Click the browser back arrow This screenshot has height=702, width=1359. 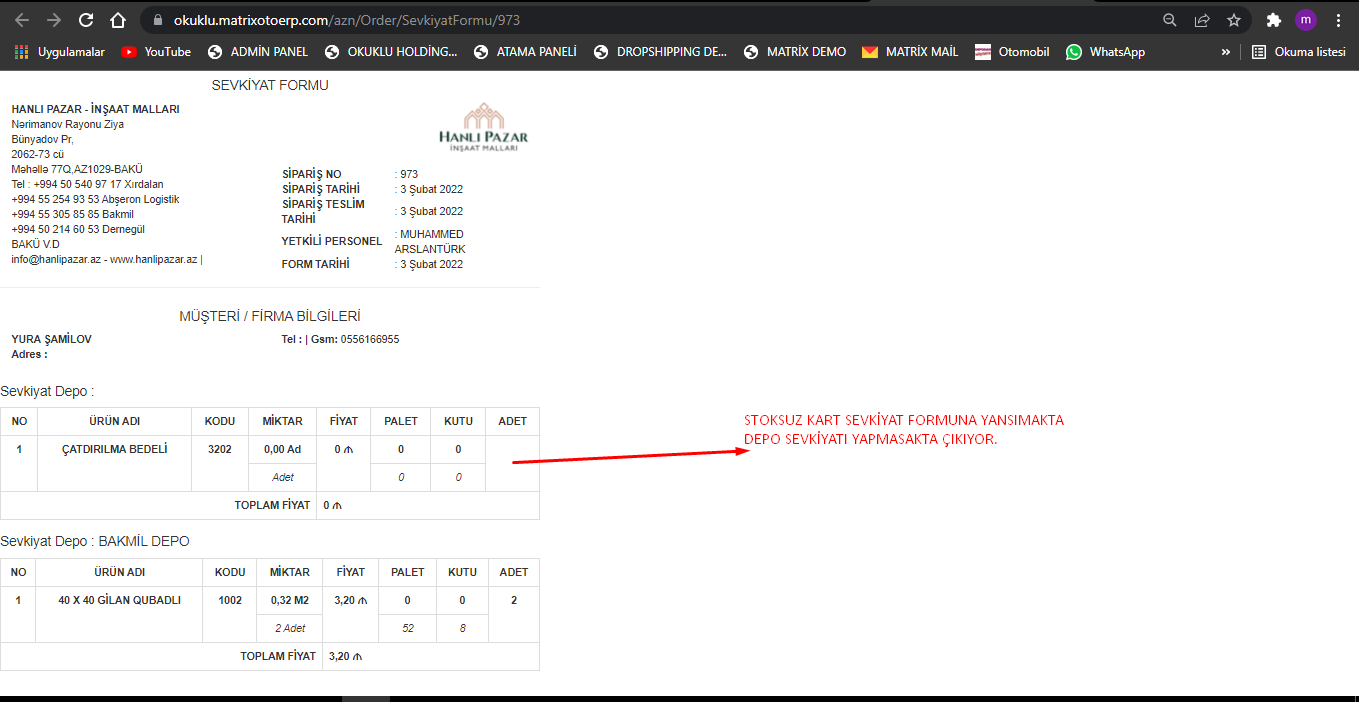[x=22, y=20]
